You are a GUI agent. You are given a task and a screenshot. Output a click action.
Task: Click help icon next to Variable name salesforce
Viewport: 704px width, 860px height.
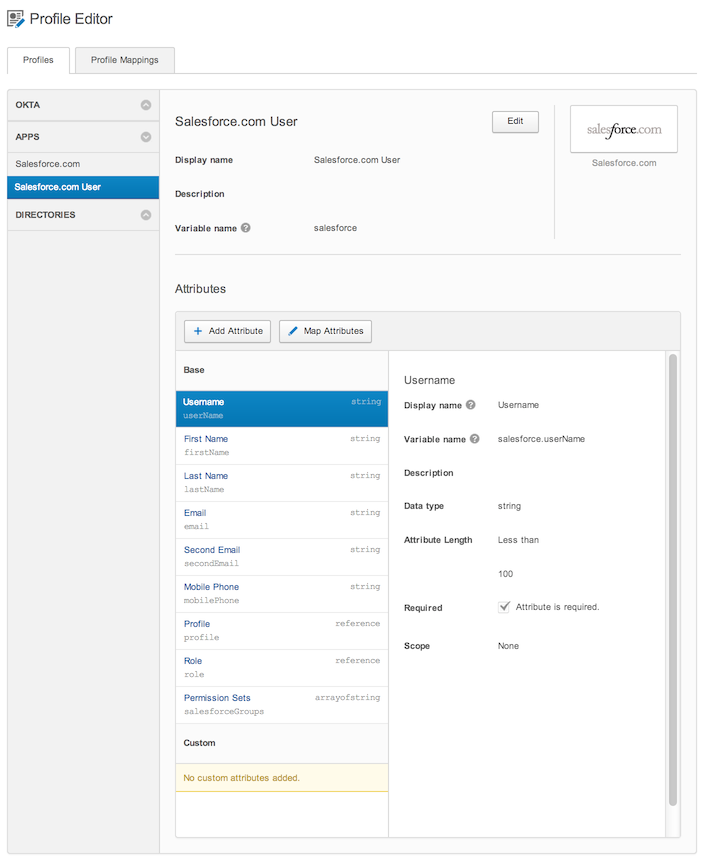point(246,228)
